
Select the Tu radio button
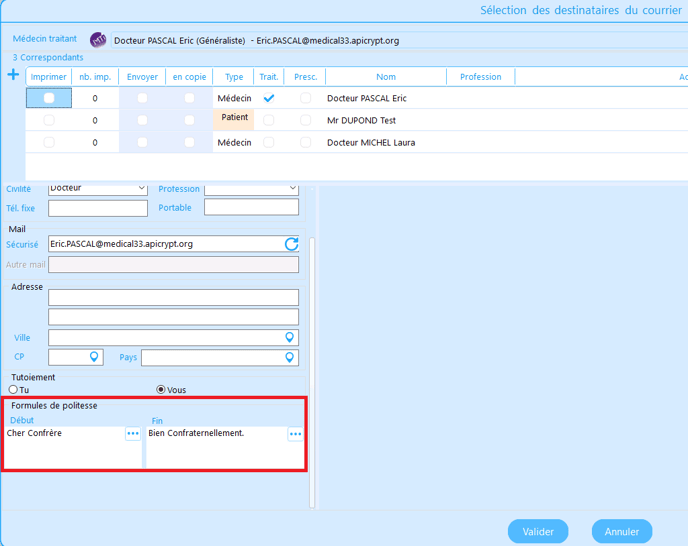[x=13, y=389]
